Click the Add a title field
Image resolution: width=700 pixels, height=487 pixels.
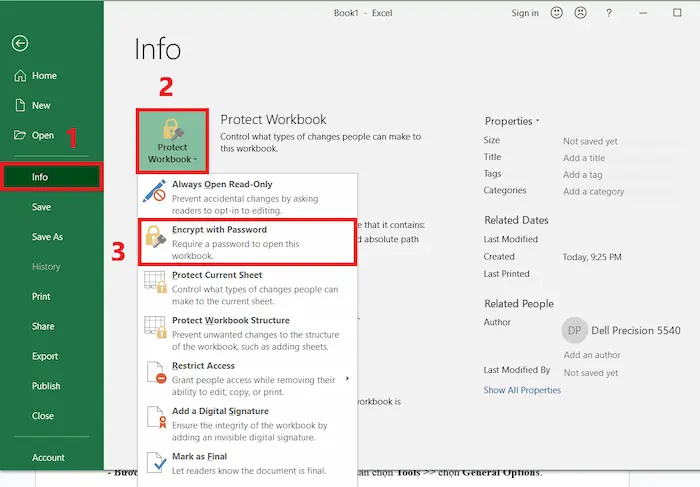pos(586,158)
